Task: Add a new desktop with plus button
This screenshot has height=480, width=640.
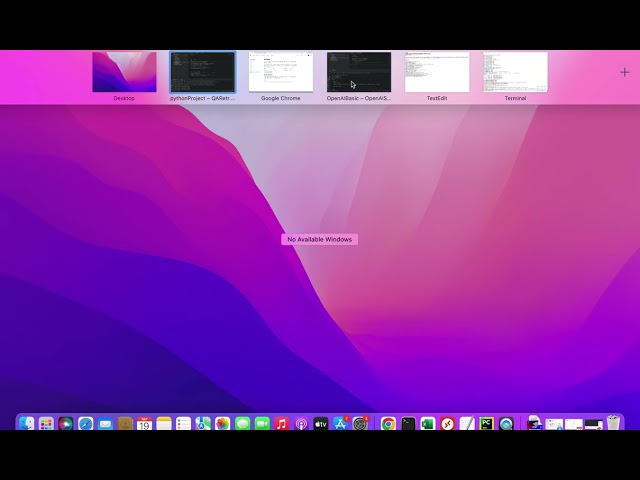Action: click(x=625, y=72)
